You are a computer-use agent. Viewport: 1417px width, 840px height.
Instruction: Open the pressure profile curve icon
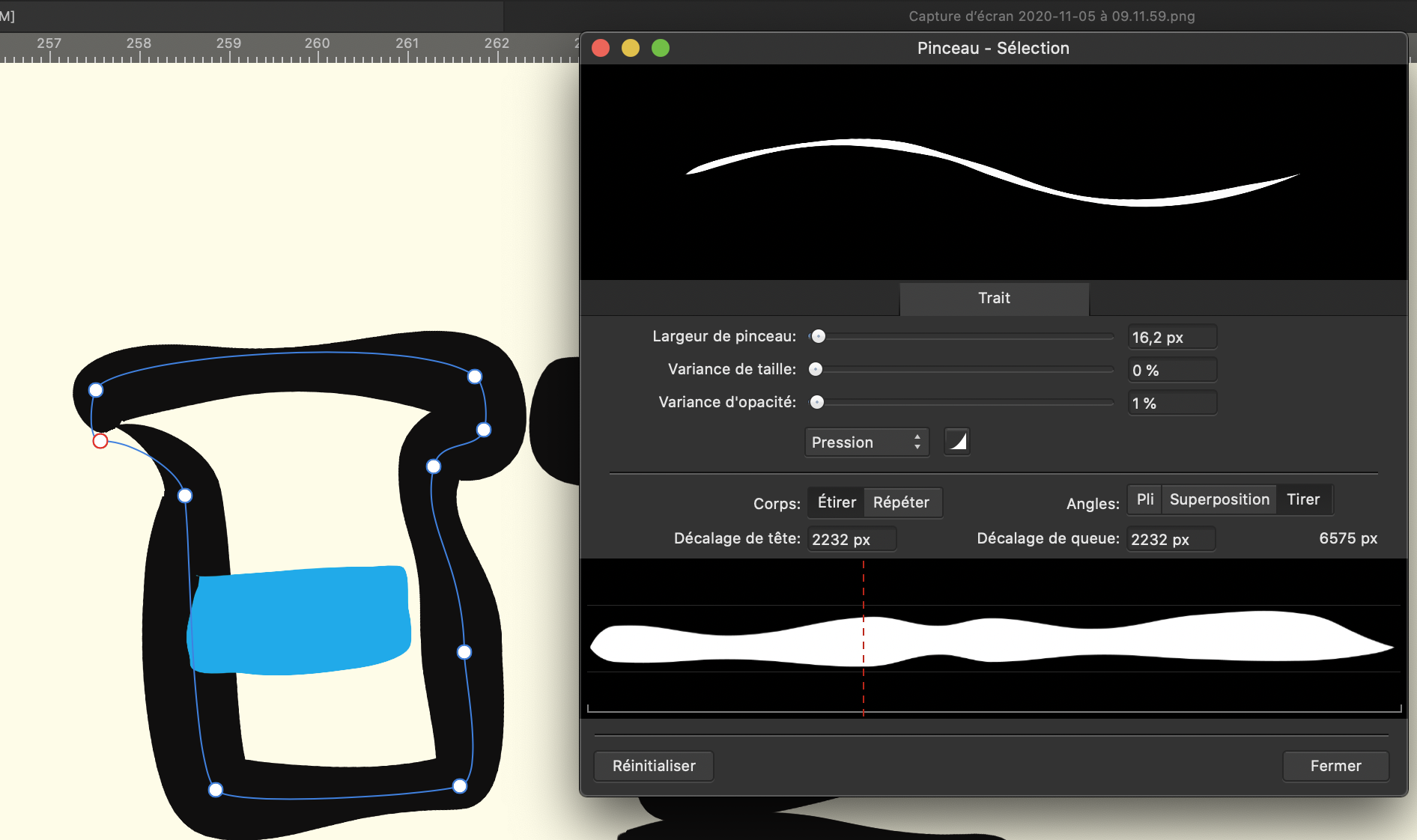[x=957, y=442]
